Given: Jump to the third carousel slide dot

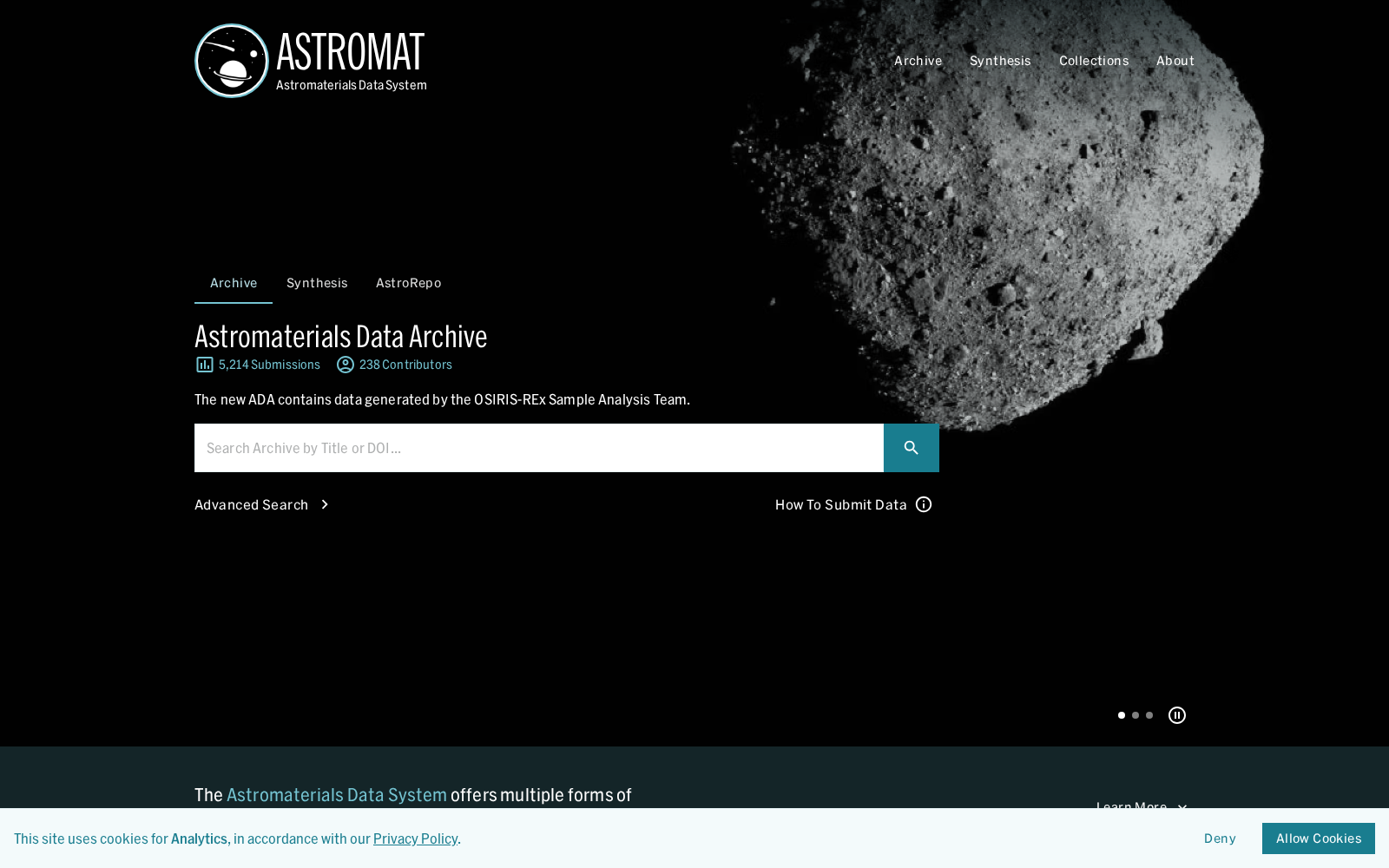Looking at the screenshot, I should [1149, 715].
